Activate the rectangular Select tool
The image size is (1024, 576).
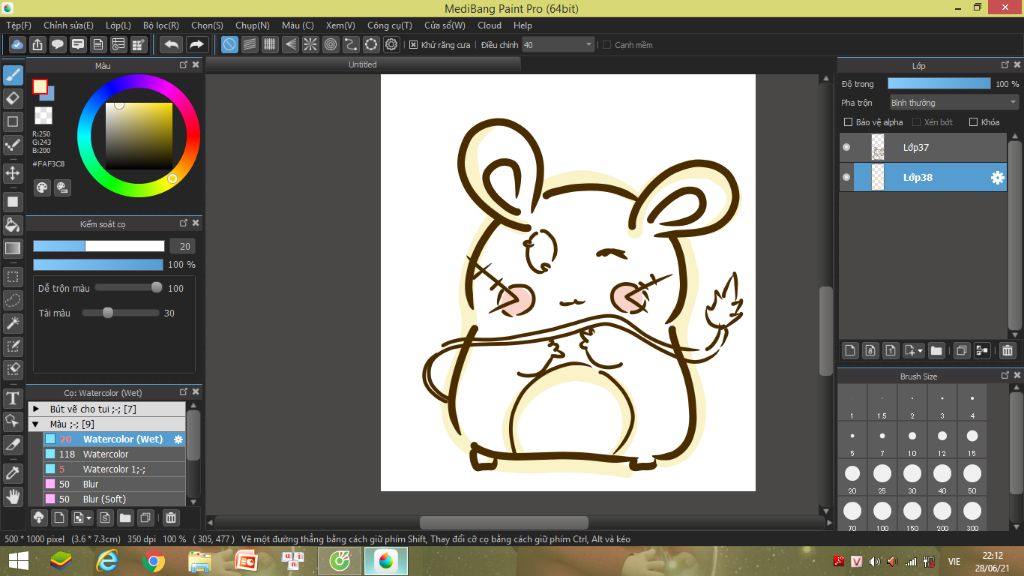13,277
